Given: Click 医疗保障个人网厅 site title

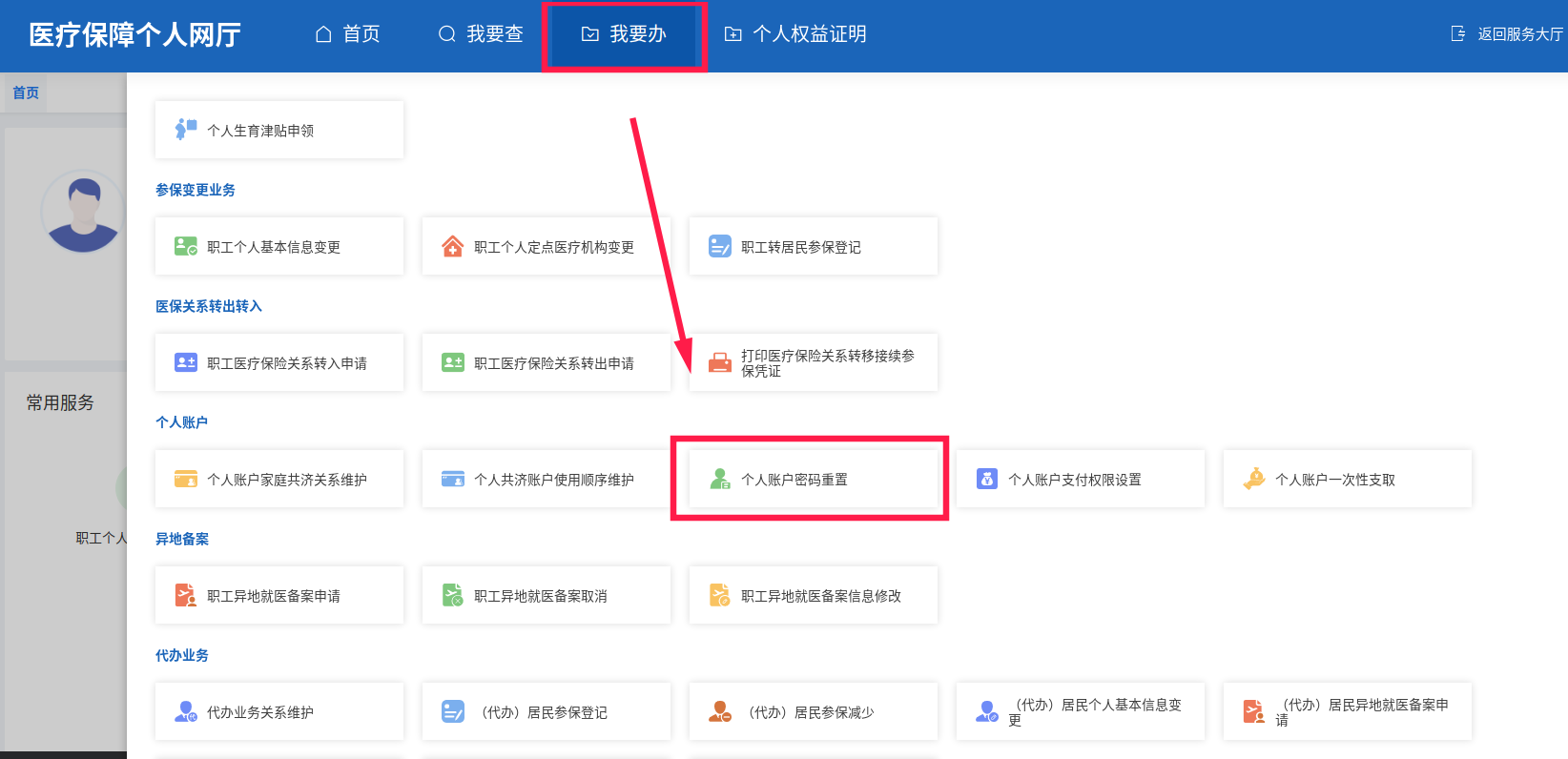Looking at the screenshot, I should click(134, 34).
